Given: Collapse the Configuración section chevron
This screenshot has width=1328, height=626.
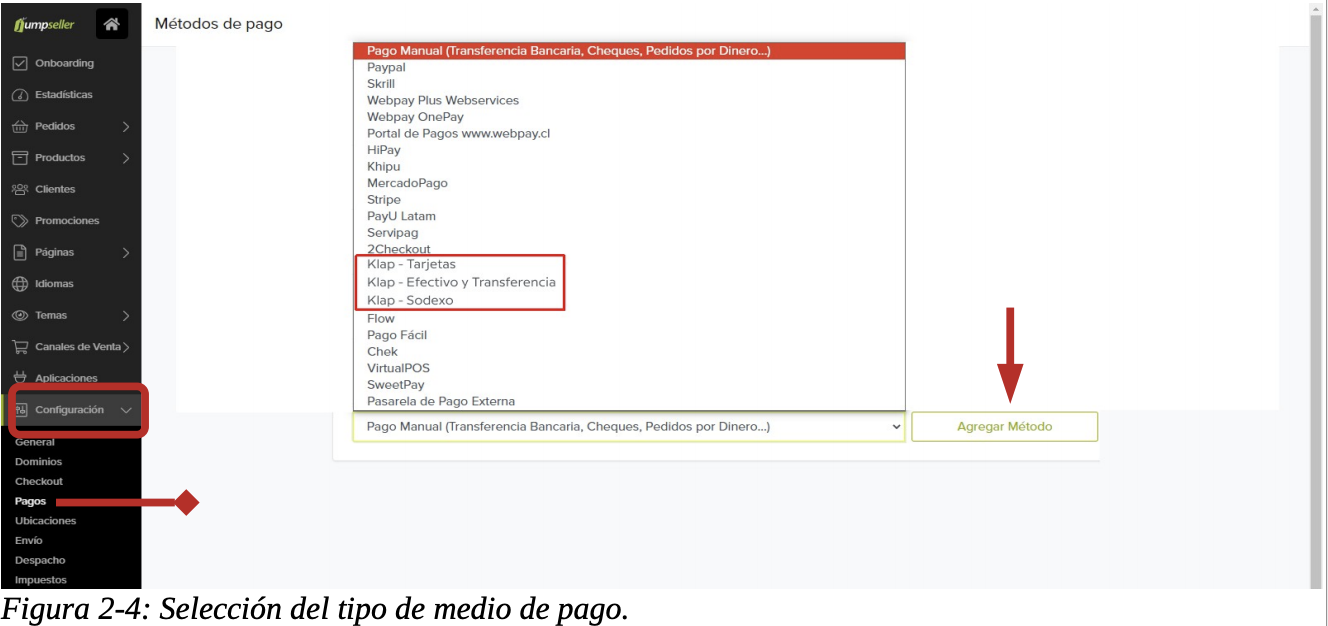Looking at the screenshot, I should pos(126,410).
